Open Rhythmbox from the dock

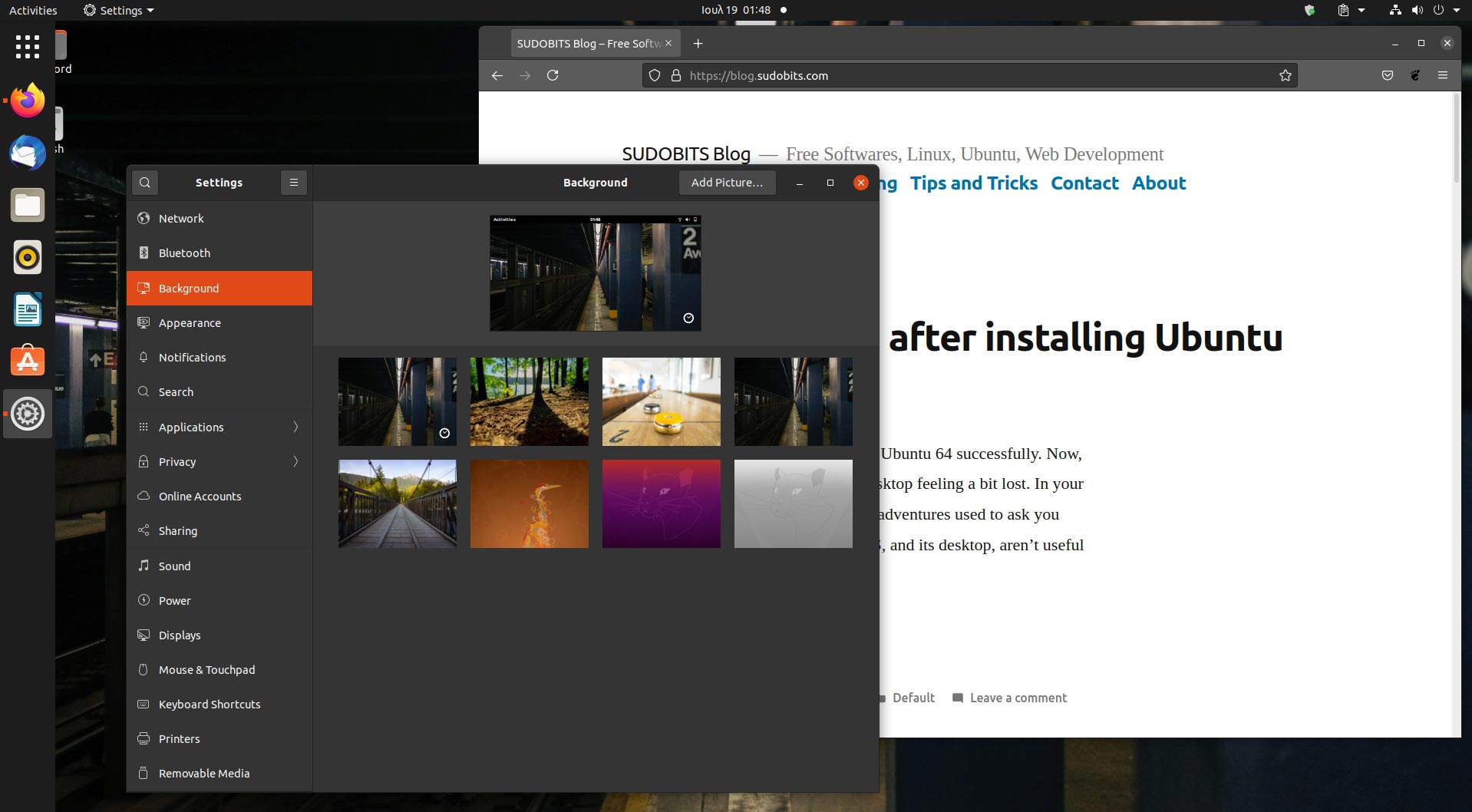click(28, 258)
